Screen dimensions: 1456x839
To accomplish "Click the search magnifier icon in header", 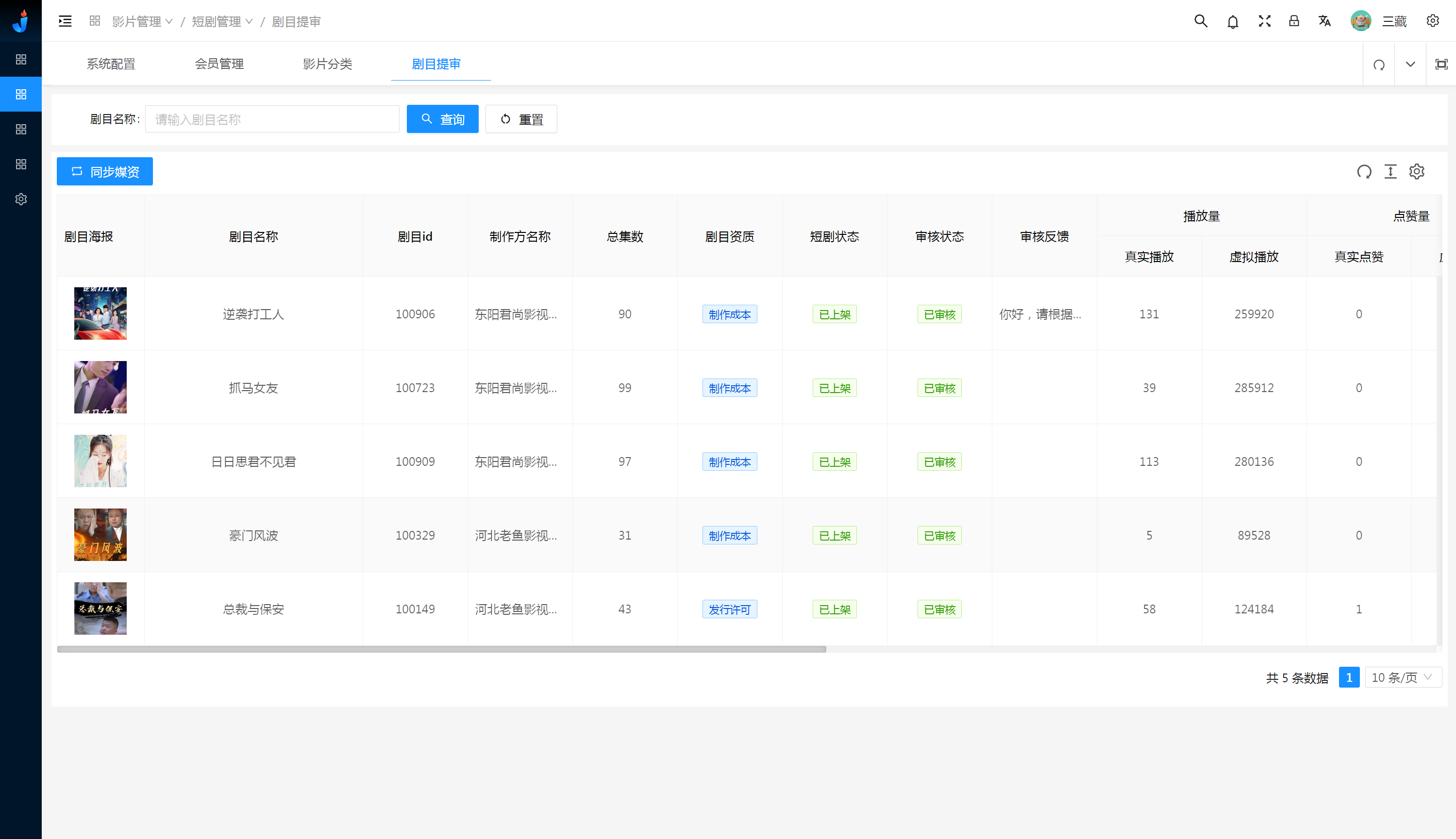I will (x=1201, y=21).
